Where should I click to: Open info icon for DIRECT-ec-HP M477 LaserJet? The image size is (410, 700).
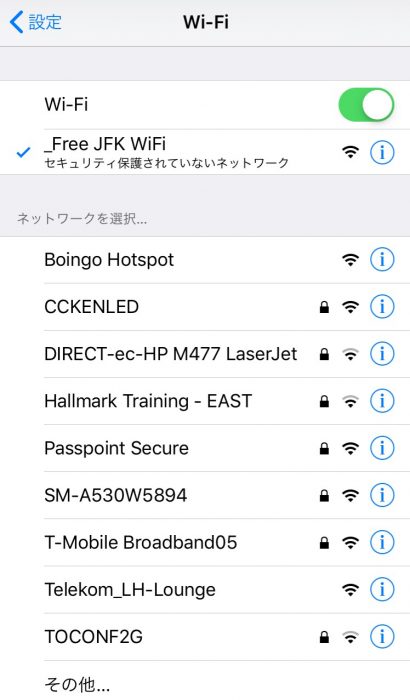click(x=382, y=354)
